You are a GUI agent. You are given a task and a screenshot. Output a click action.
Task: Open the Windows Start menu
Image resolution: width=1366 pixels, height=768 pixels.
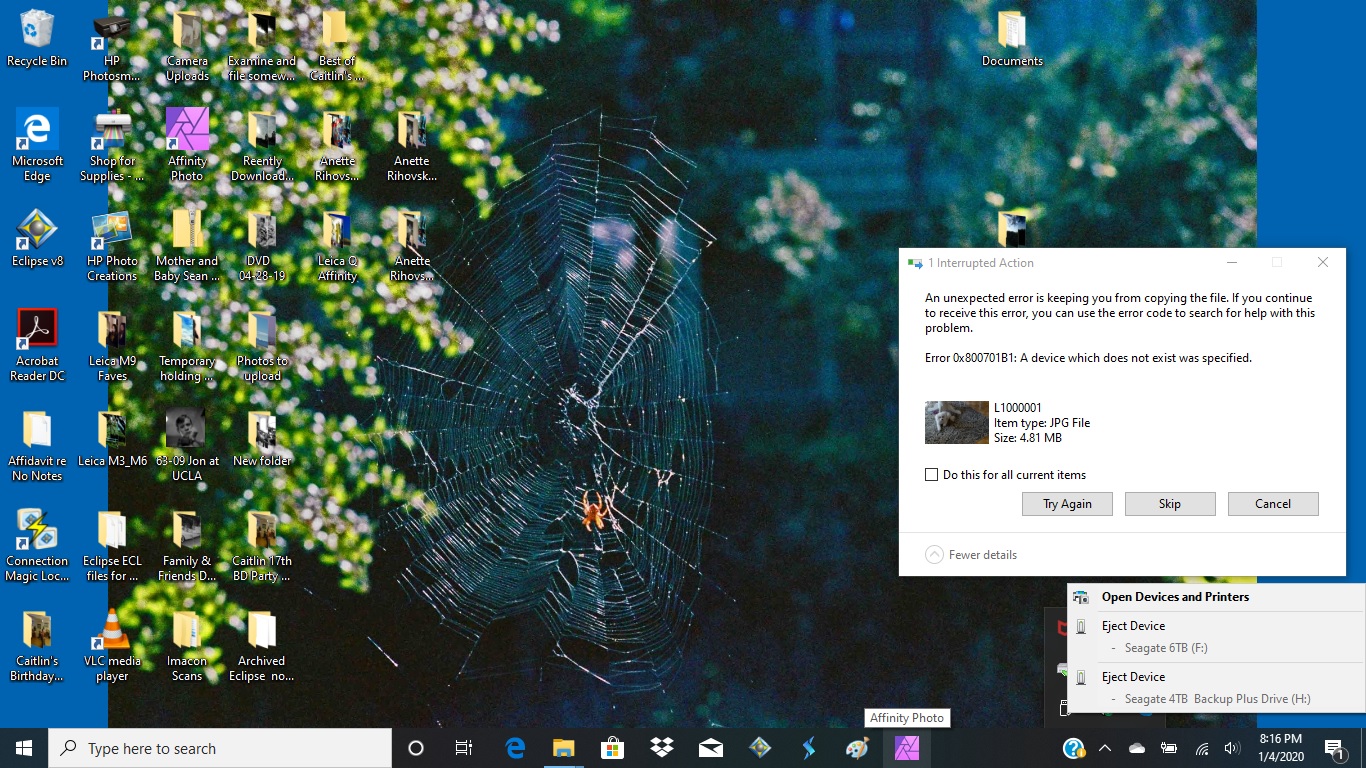pyautogui.click(x=24, y=748)
